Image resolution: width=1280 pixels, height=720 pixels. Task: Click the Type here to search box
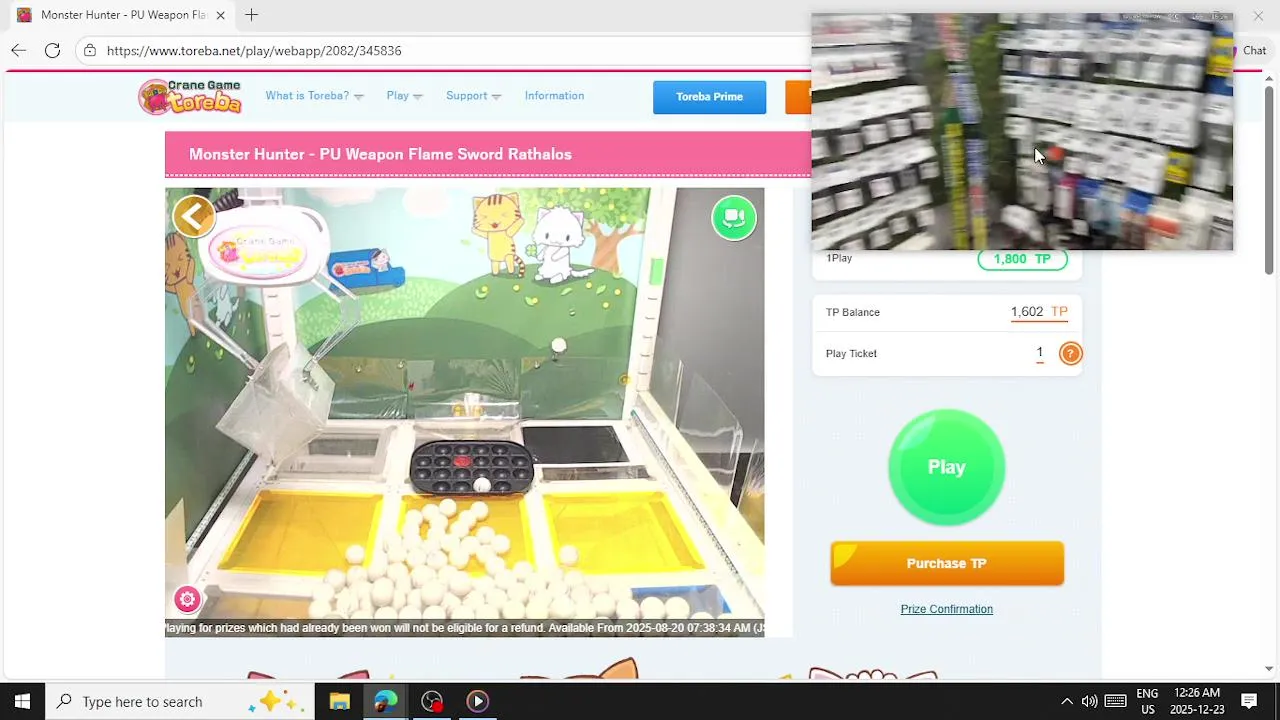click(x=180, y=701)
